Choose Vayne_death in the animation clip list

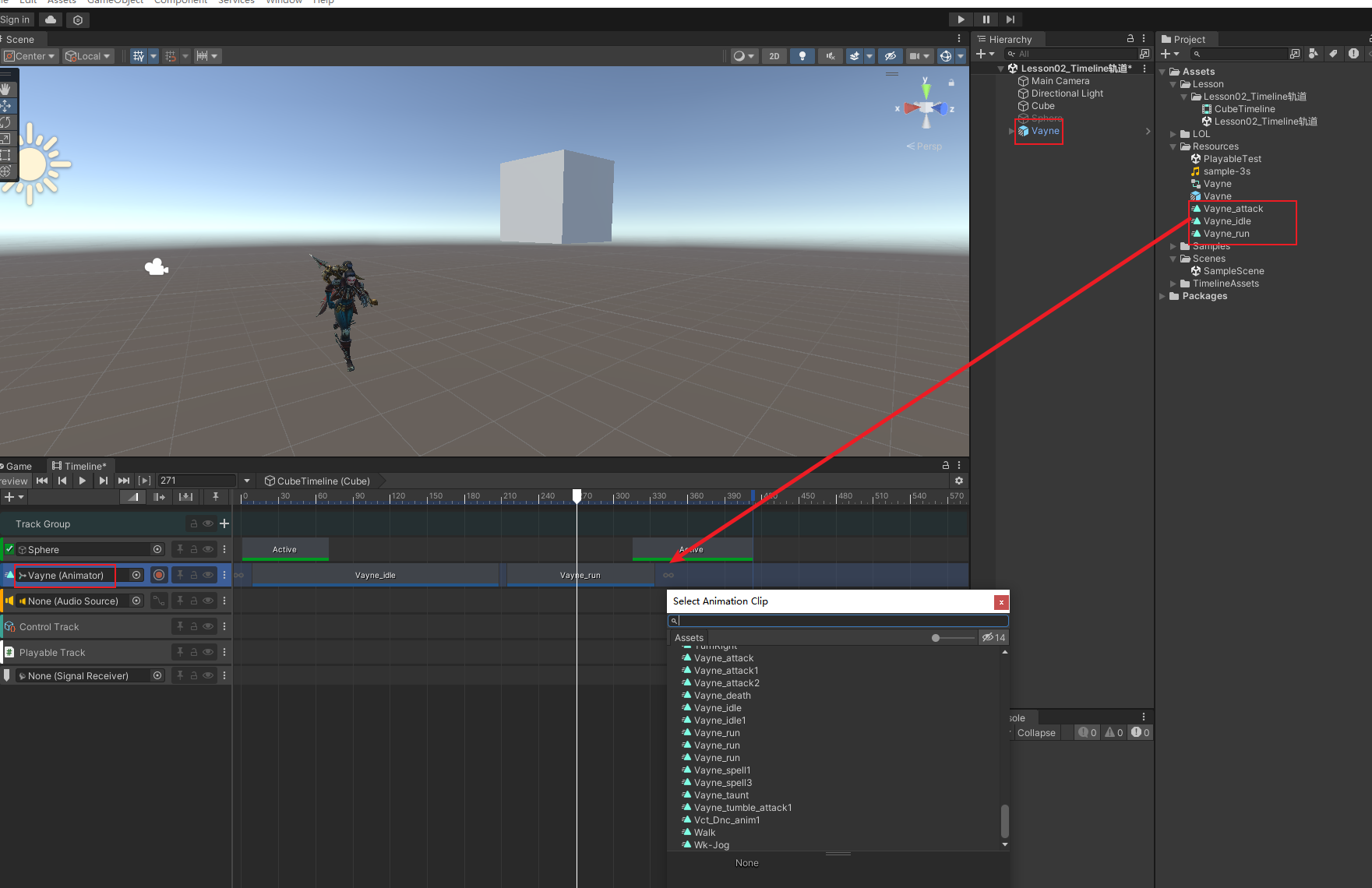tap(722, 696)
